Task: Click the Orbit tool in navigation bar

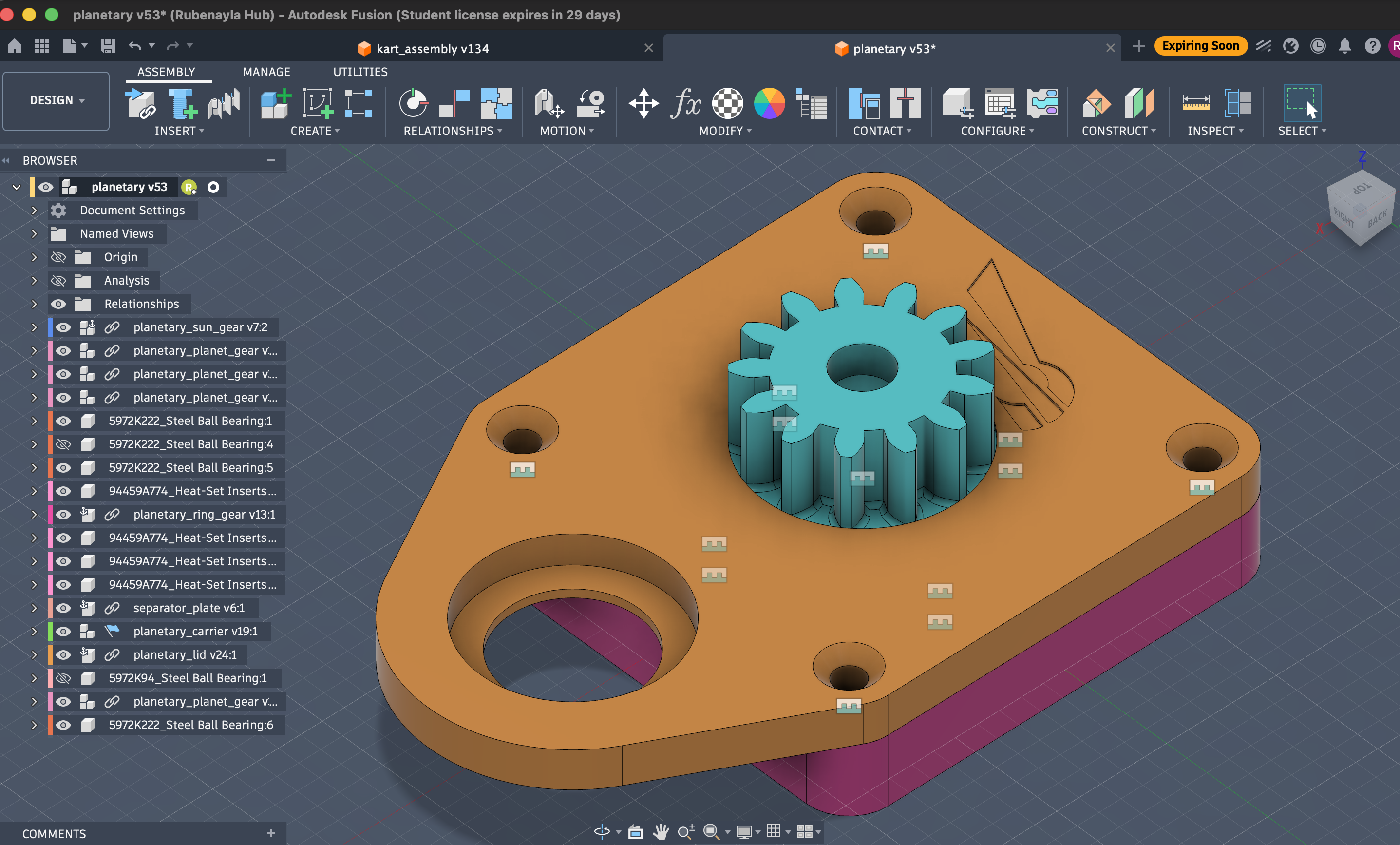Action: point(602,831)
